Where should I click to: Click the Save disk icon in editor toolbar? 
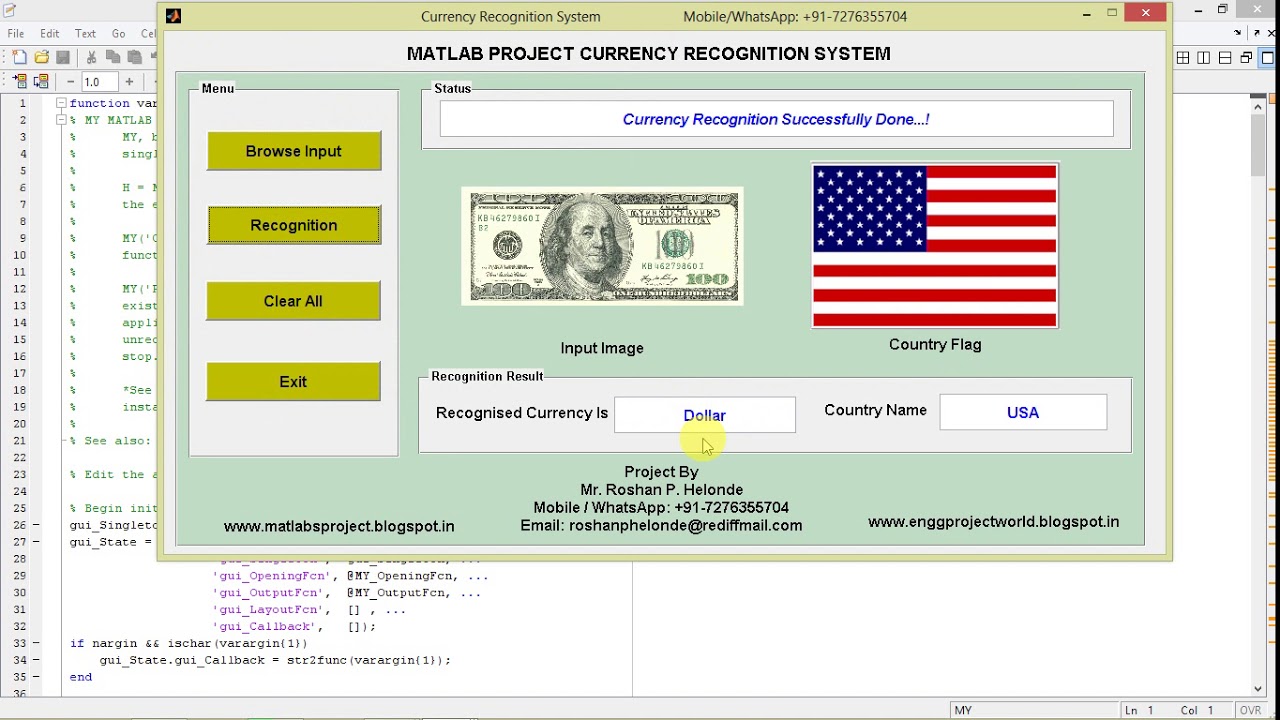pos(63,57)
